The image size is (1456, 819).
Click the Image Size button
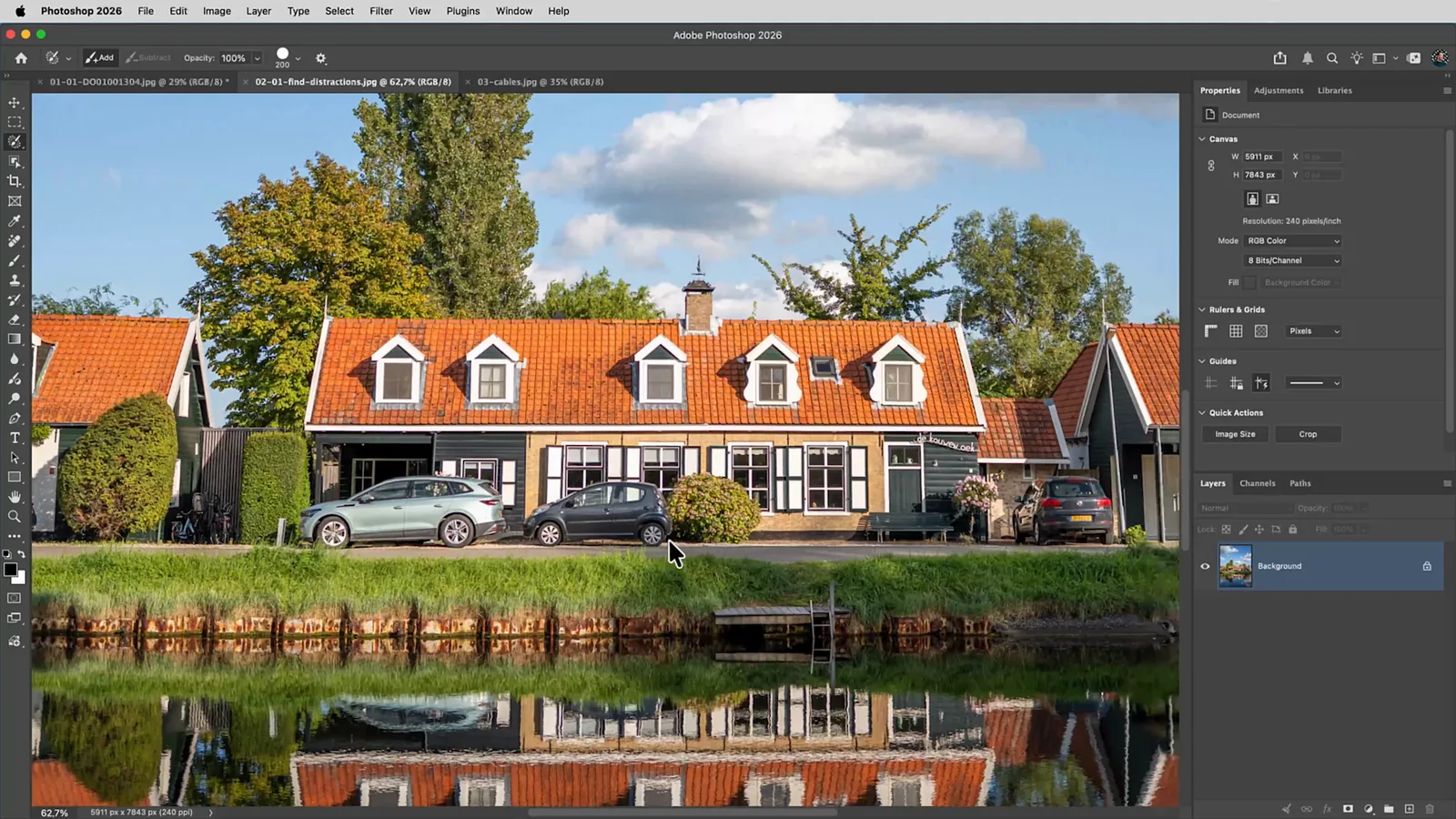pos(1235,434)
